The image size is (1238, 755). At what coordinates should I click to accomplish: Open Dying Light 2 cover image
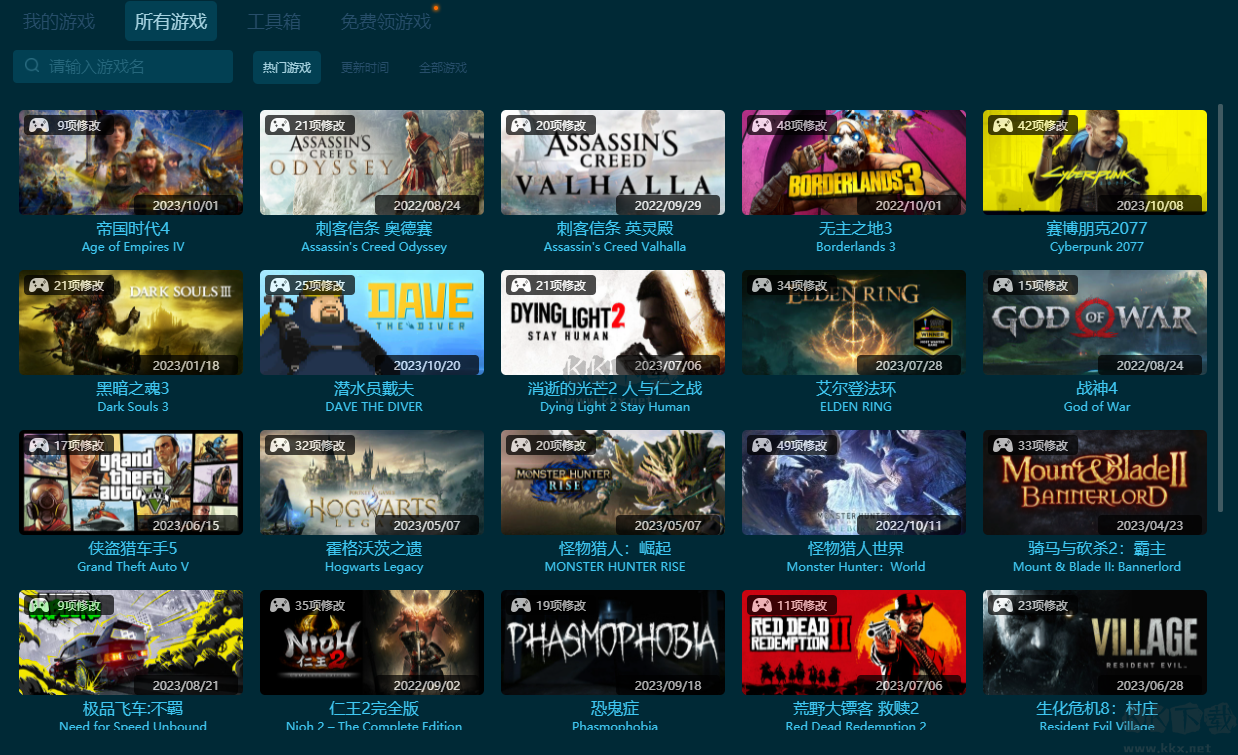coord(613,322)
